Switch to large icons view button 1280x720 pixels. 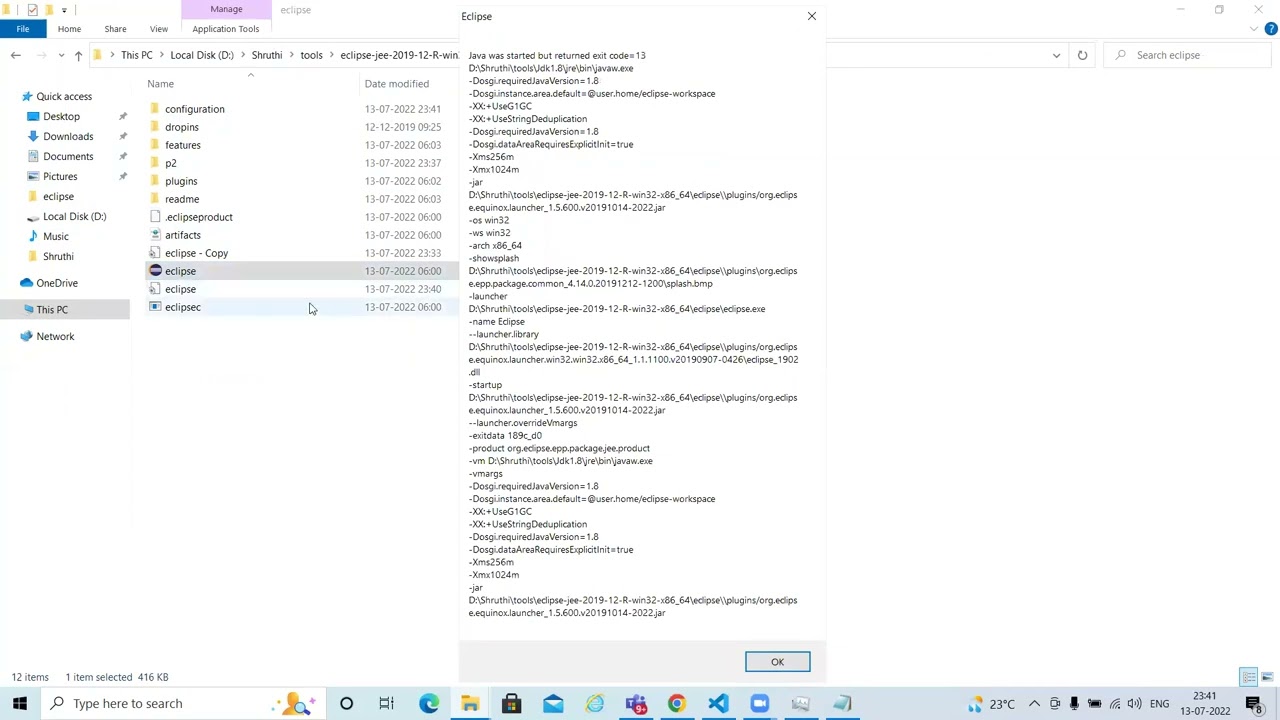(1266, 677)
